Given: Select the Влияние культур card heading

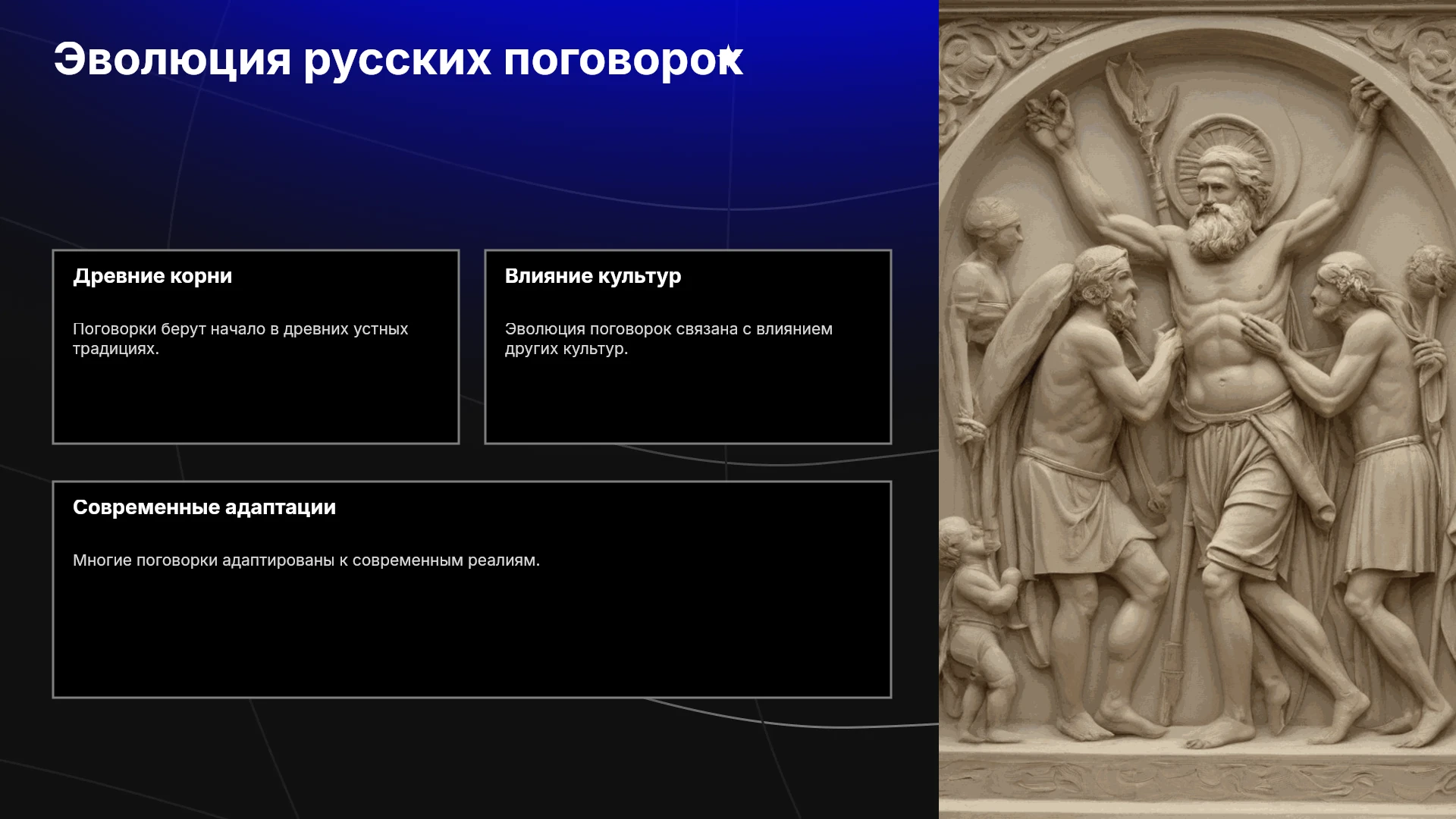Looking at the screenshot, I should pos(593,276).
